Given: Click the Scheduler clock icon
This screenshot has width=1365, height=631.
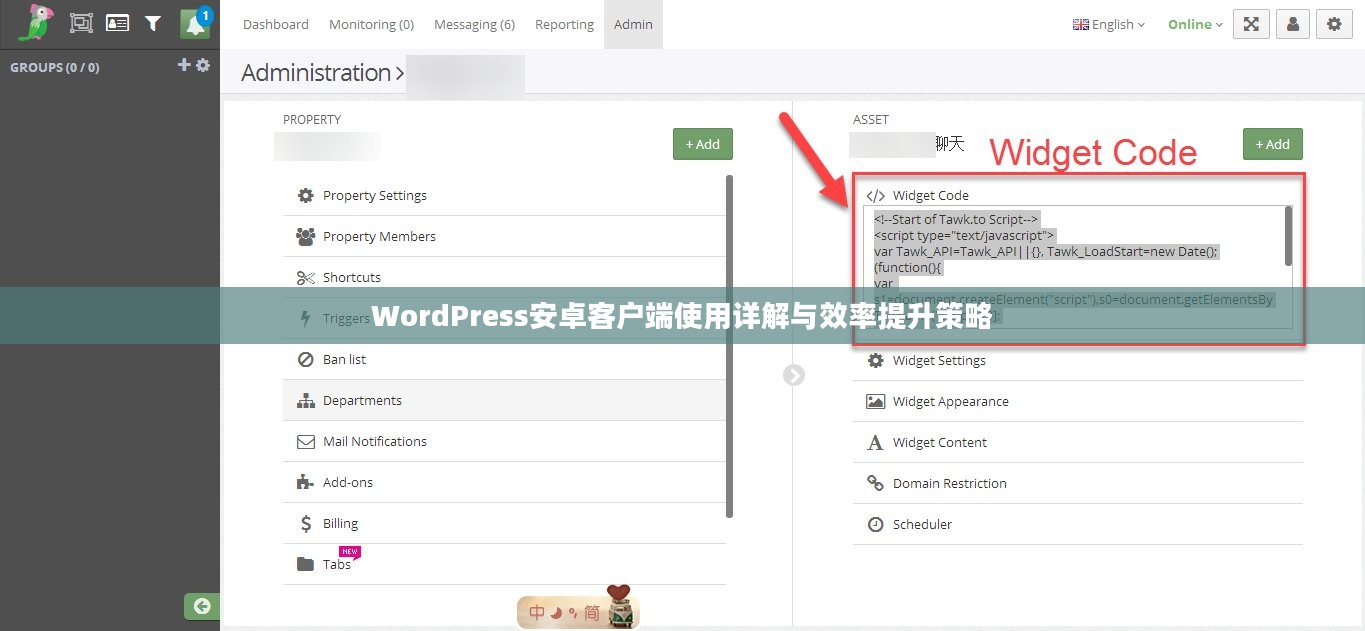Looking at the screenshot, I should click(876, 524).
